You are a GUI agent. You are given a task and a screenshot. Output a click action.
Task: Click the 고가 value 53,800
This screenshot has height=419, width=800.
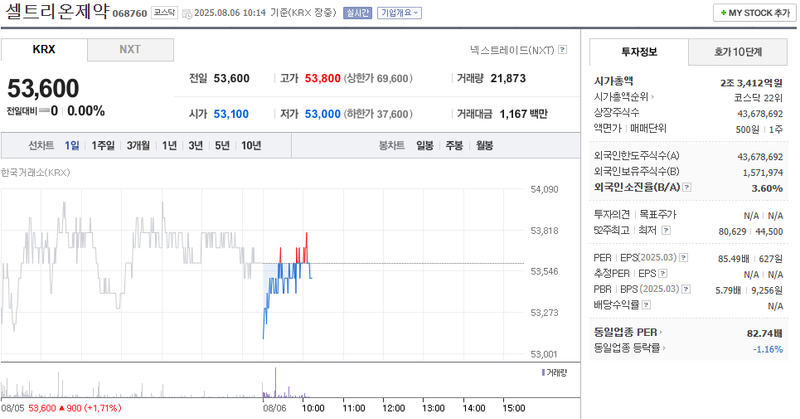[x=322, y=79]
